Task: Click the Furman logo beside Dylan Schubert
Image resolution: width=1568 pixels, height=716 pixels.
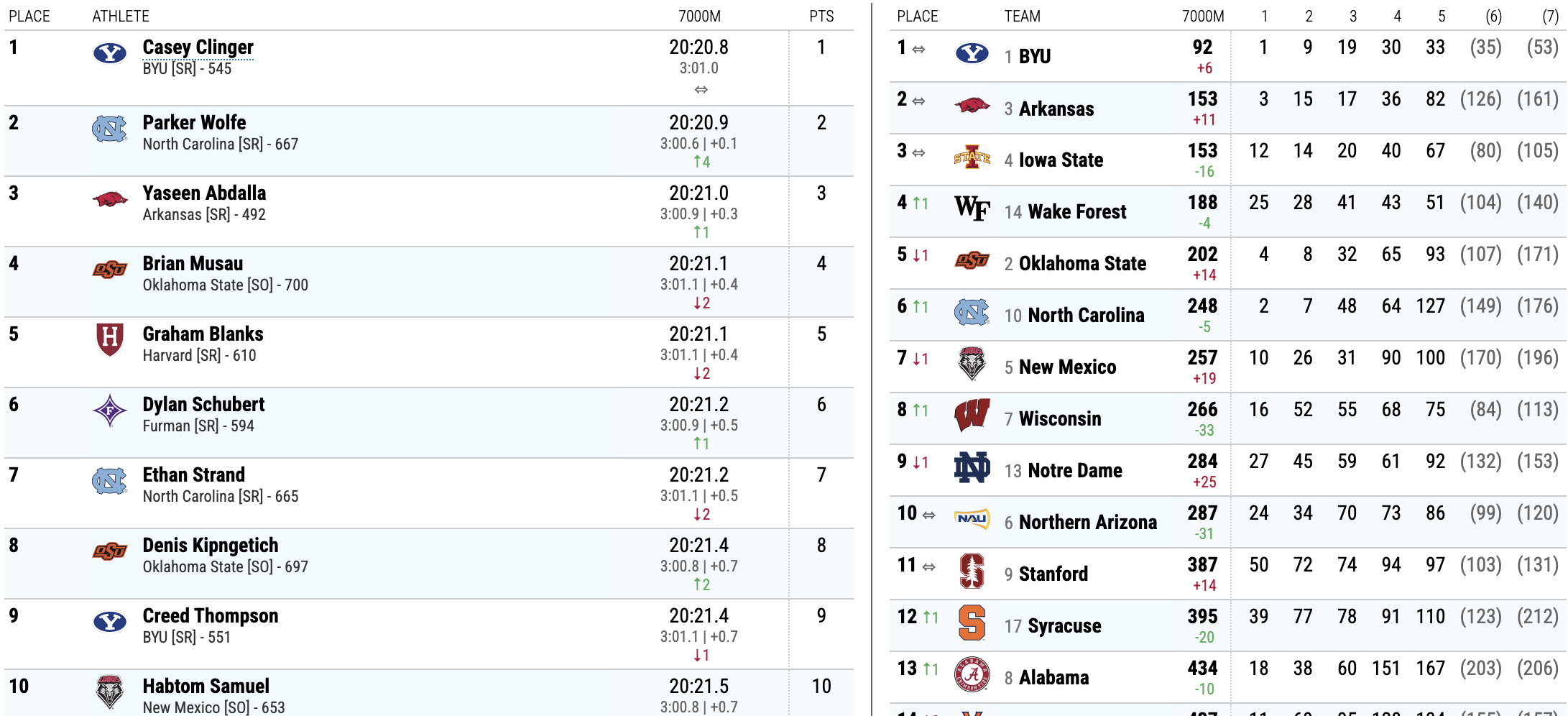Action: [x=110, y=410]
